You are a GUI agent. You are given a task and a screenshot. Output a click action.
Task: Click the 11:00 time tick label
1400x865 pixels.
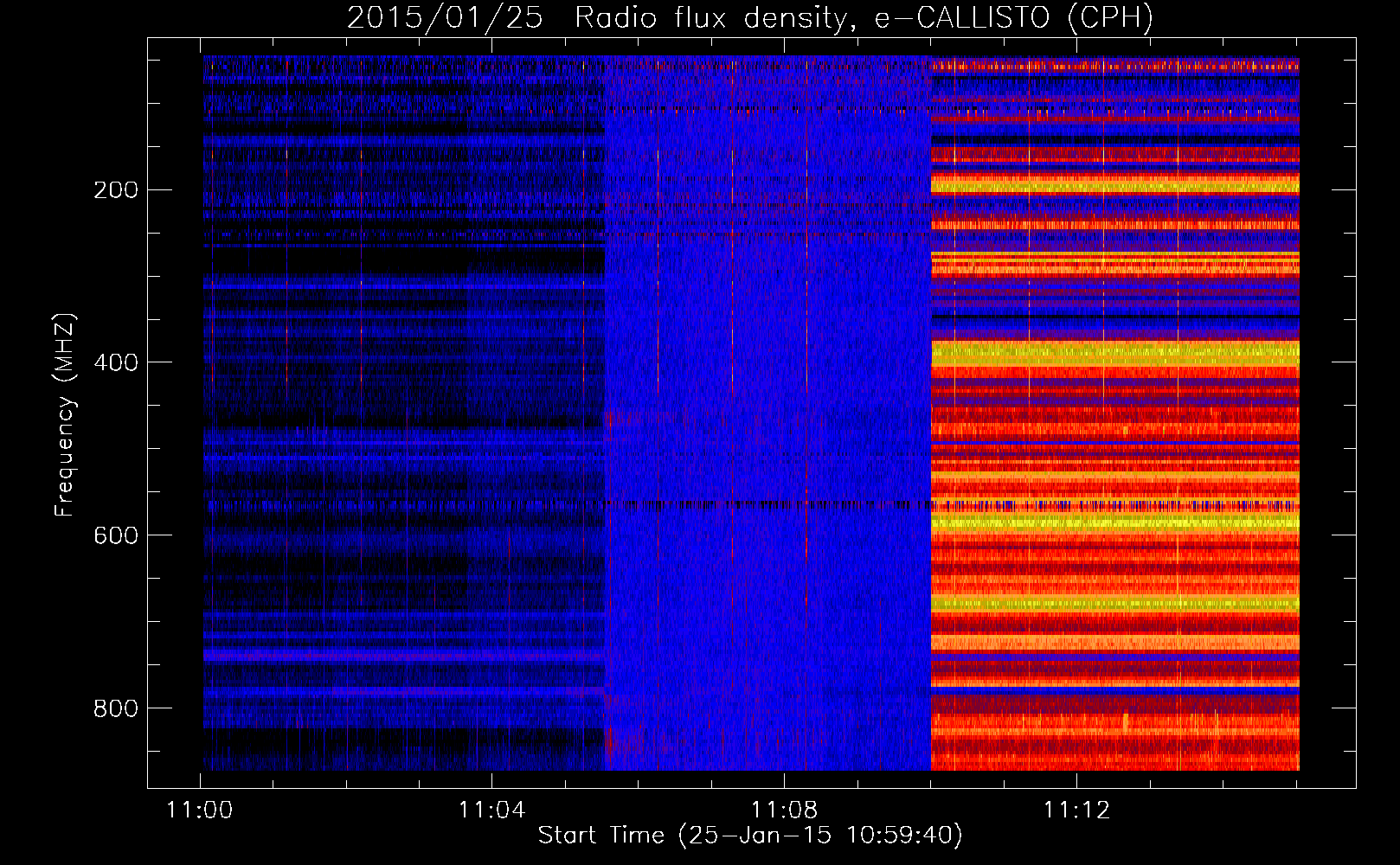tap(200, 810)
